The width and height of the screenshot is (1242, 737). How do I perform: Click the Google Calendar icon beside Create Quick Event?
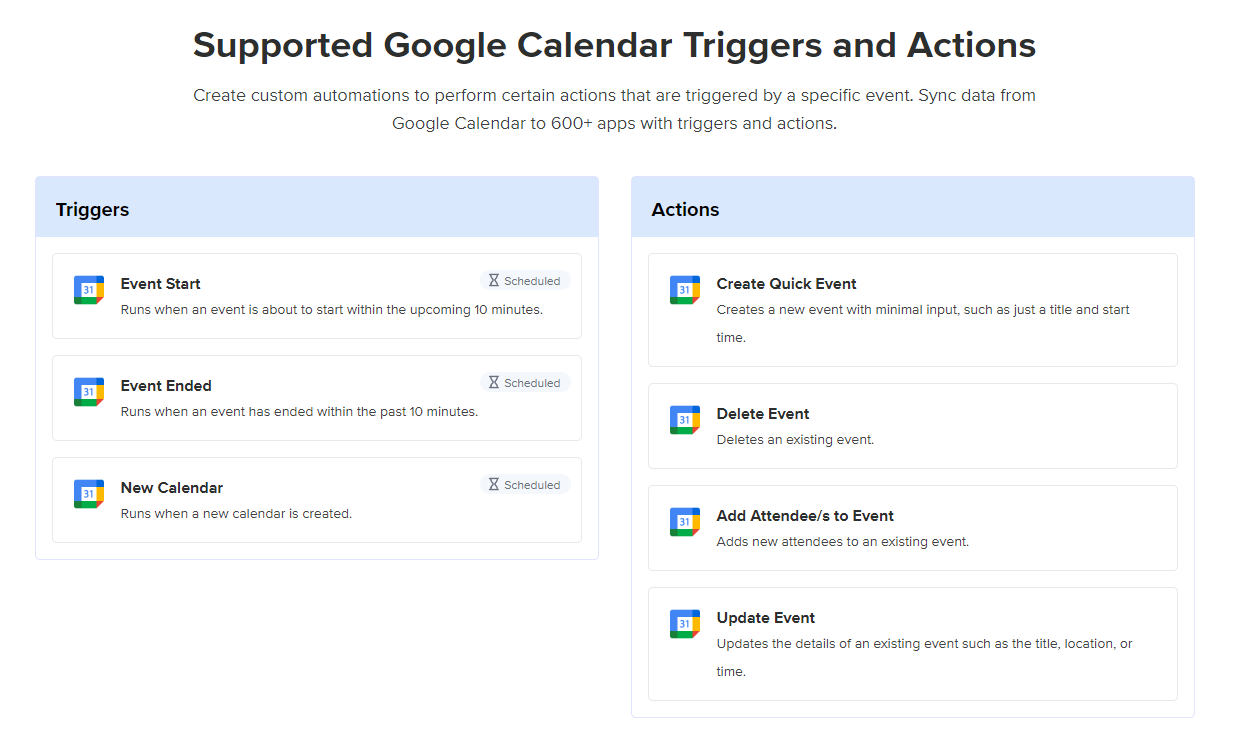click(x=685, y=289)
